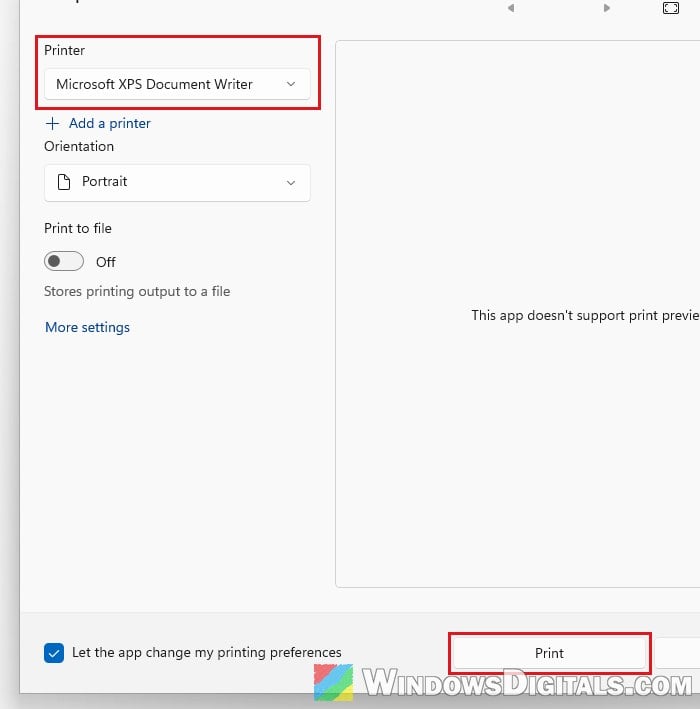Click the Stores printing output to a file text

[x=137, y=291]
